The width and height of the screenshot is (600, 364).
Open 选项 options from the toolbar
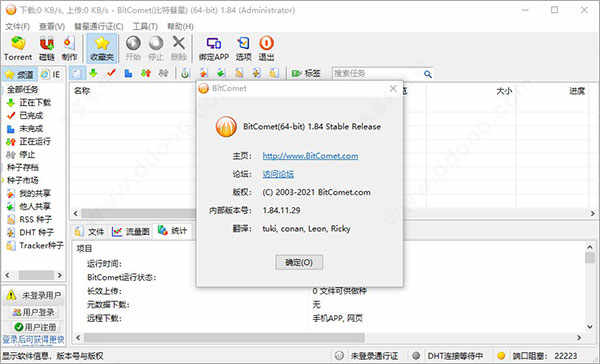point(243,49)
